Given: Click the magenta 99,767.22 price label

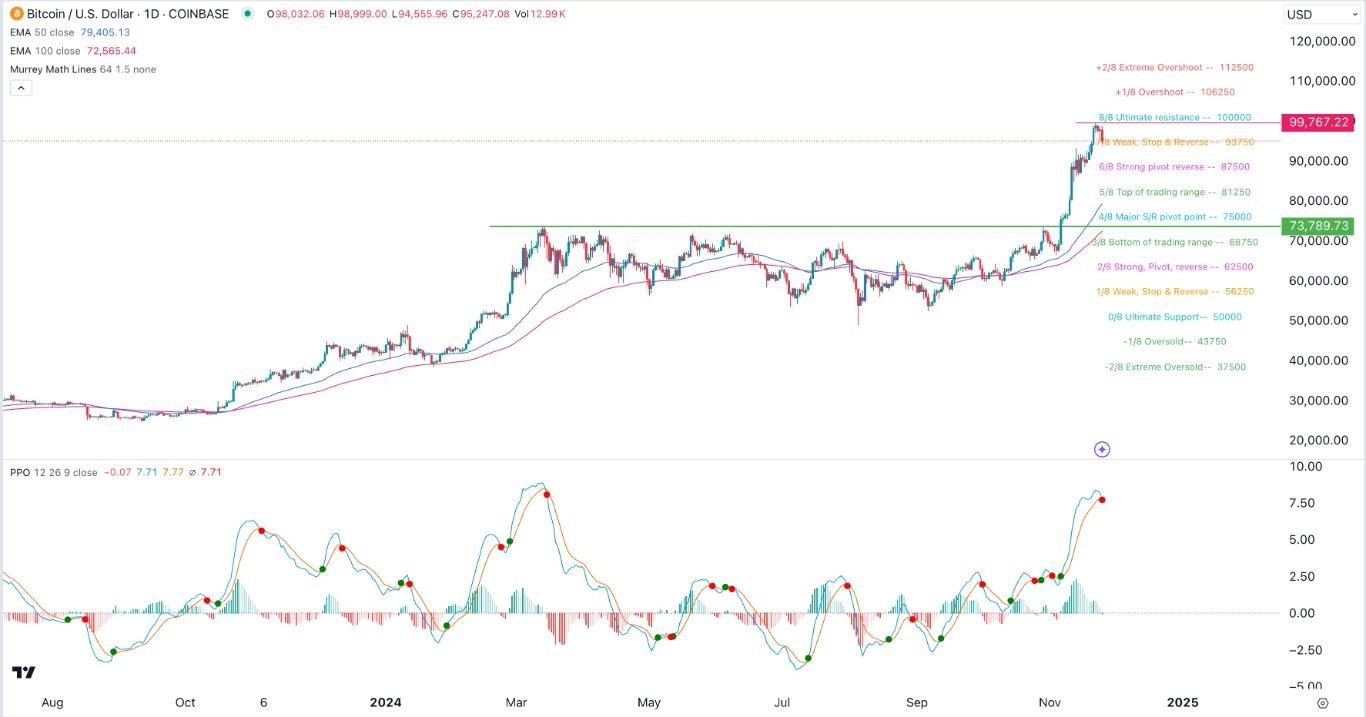Looking at the screenshot, I should tap(1318, 122).
